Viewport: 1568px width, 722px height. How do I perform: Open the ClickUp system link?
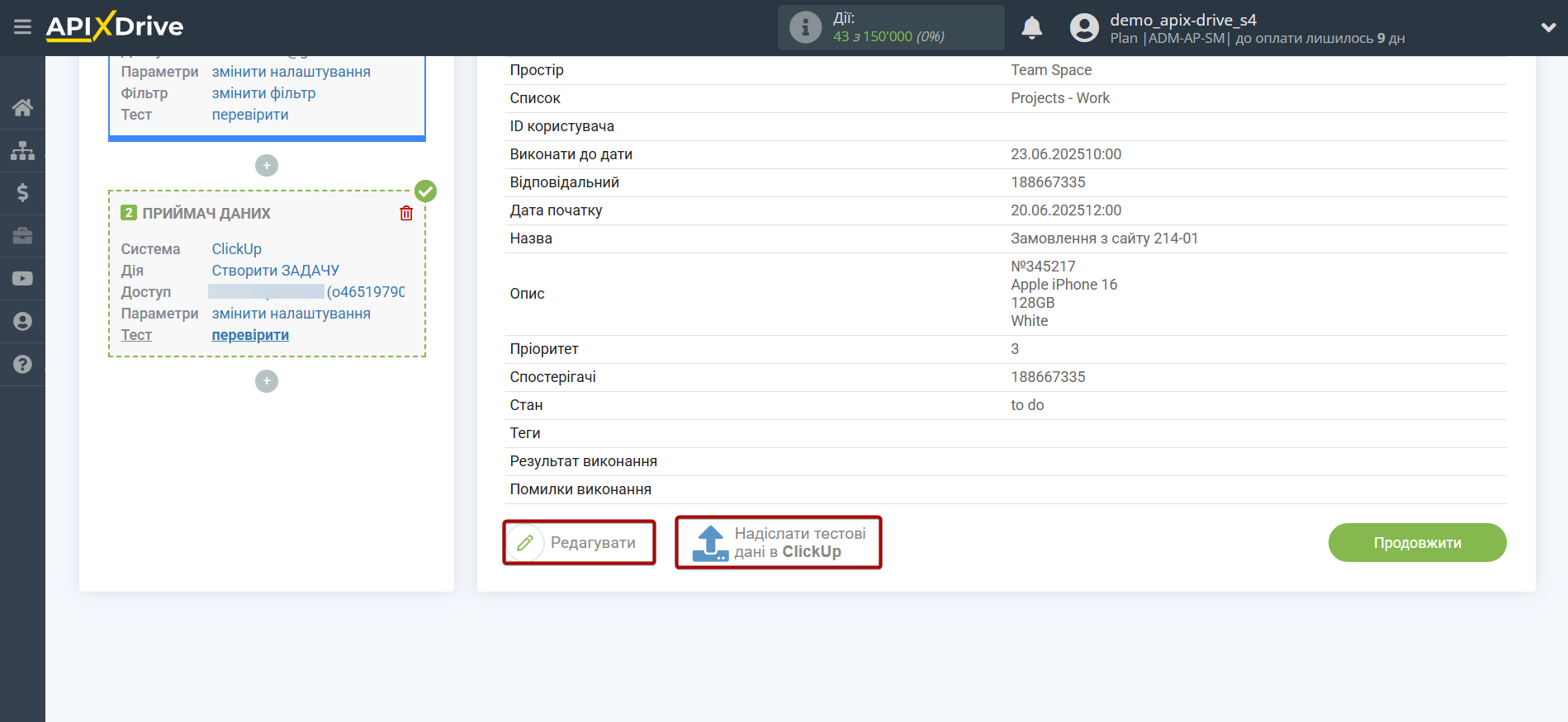pyautogui.click(x=236, y=249)
